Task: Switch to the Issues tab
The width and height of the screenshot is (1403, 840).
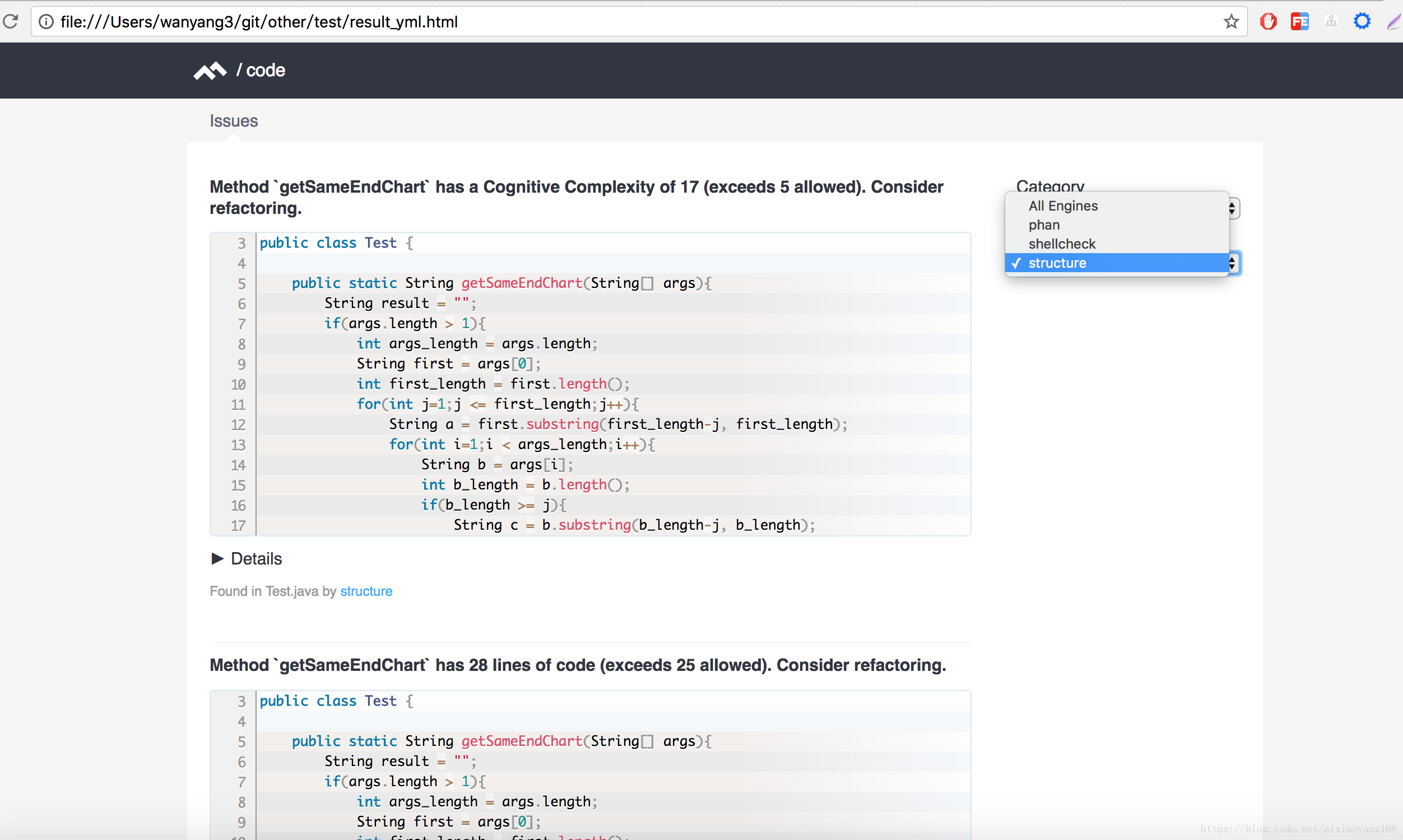Action: tap(233, 120)
